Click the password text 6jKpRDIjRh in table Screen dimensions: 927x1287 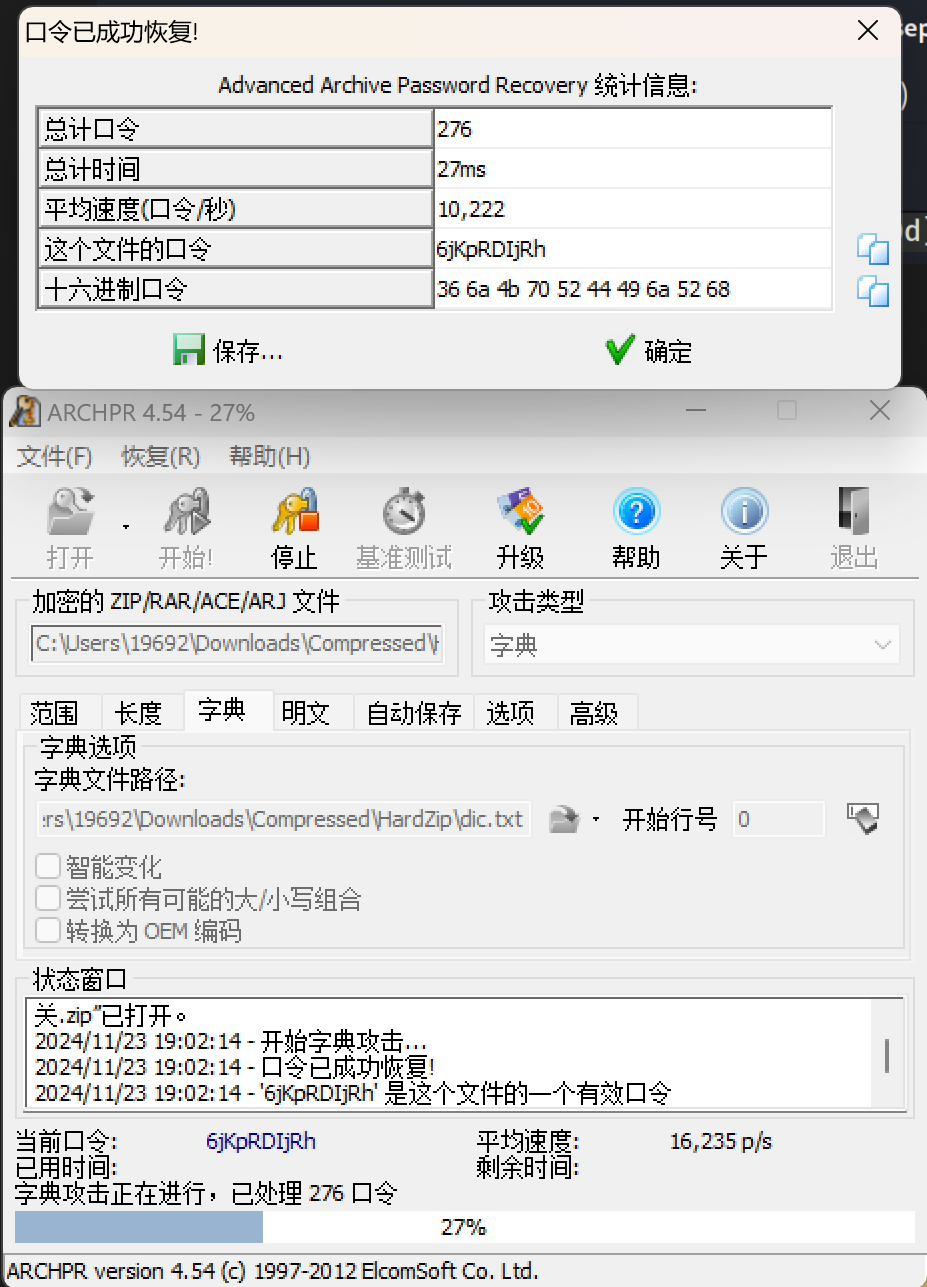pyautogui.click(x=491, y=249)
